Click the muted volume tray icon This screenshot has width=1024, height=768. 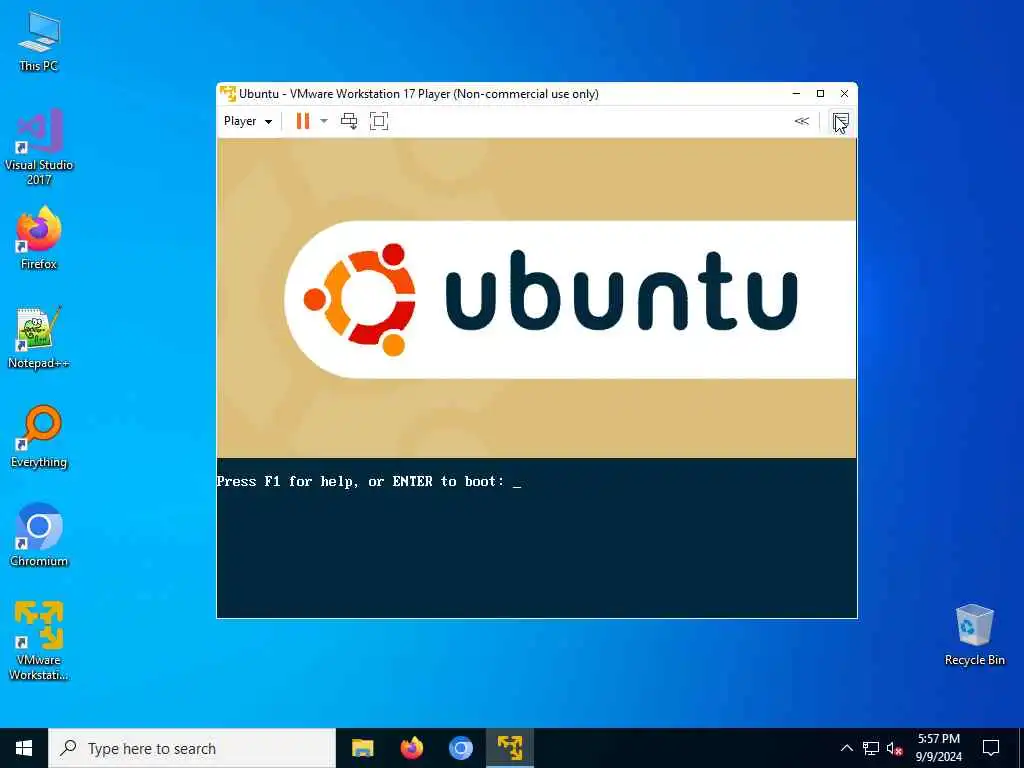894,748
